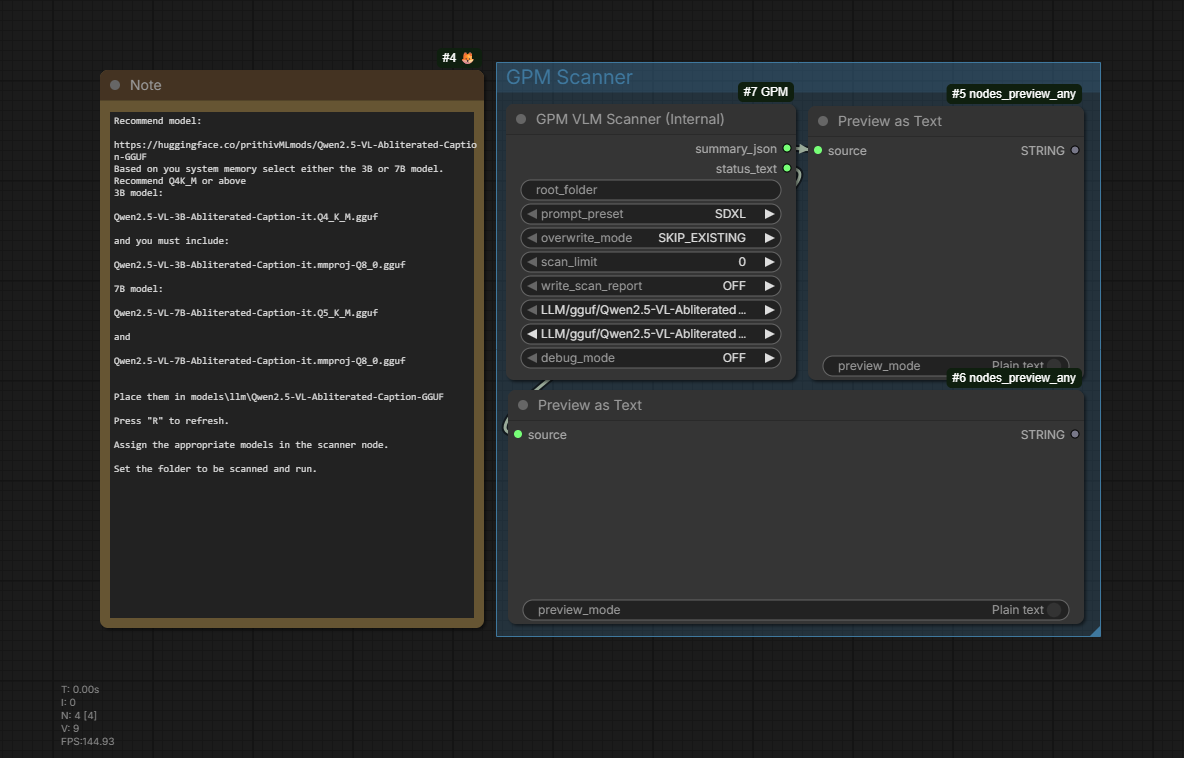1184x758 pixels.
Task: Click left arrow of model combo above debug_mode
Action: point(532,334)
